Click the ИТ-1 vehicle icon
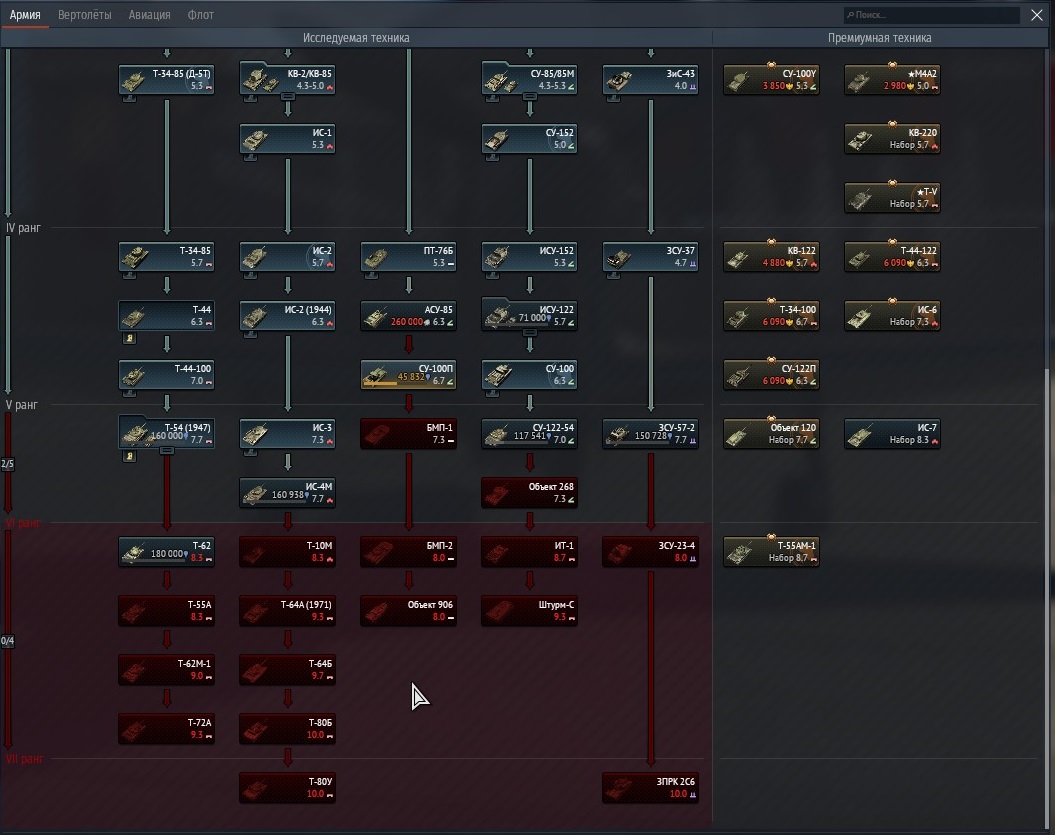This screenshot has height=835, width=1055. click(x=497, y=552)
